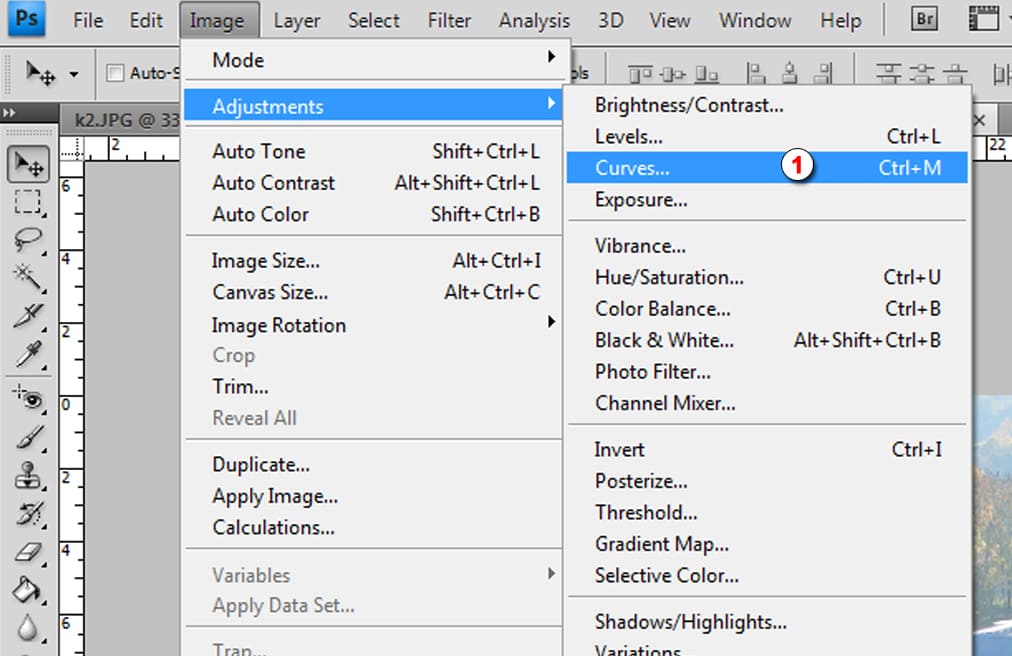Choose Levels adjustment

pyautogui.click(x=767, y=136)
